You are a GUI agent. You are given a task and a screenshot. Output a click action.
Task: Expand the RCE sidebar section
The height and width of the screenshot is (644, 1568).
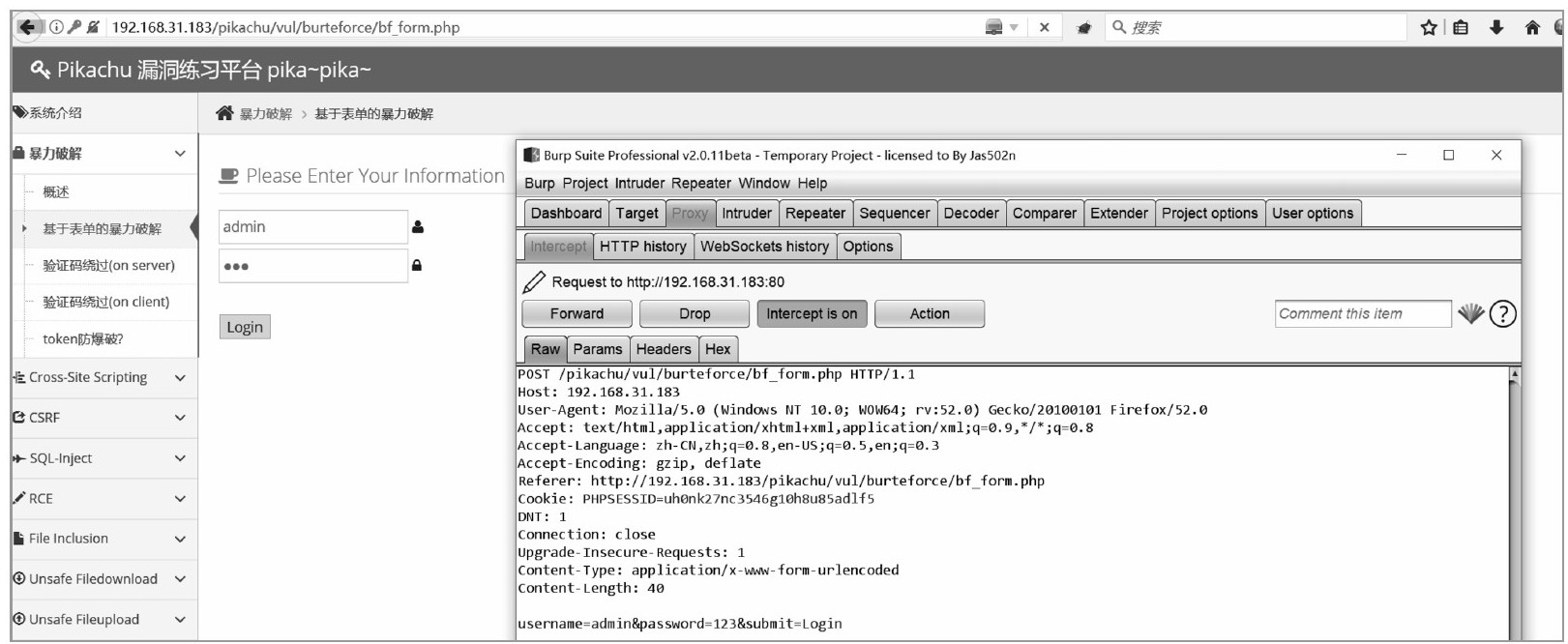point(180,499)
